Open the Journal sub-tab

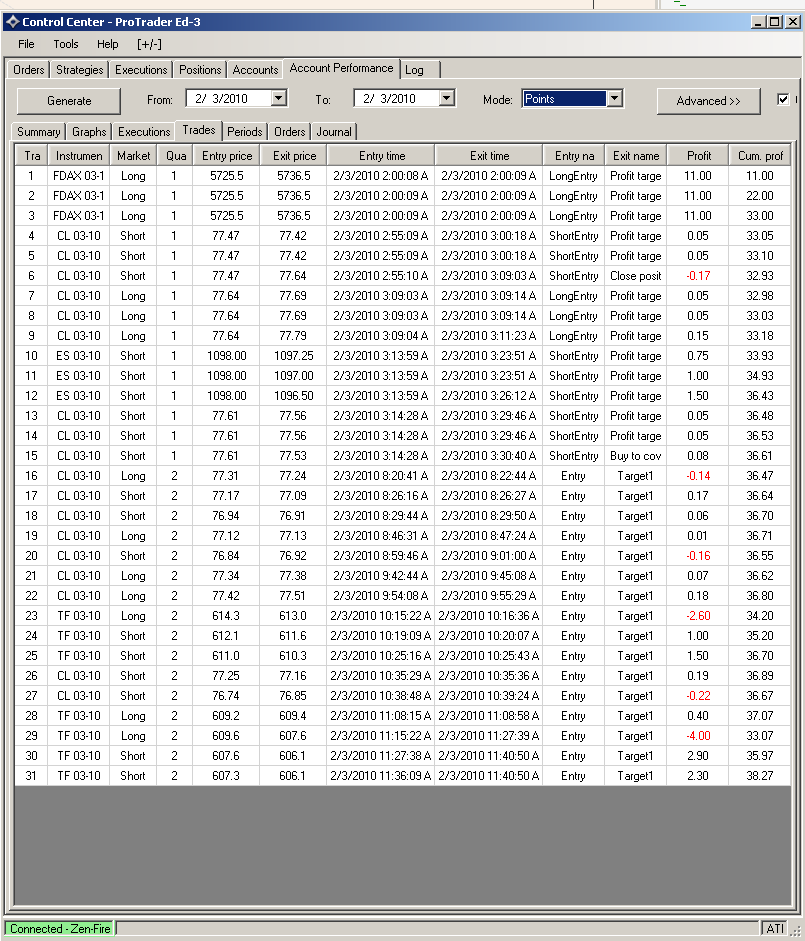point(334,132)
